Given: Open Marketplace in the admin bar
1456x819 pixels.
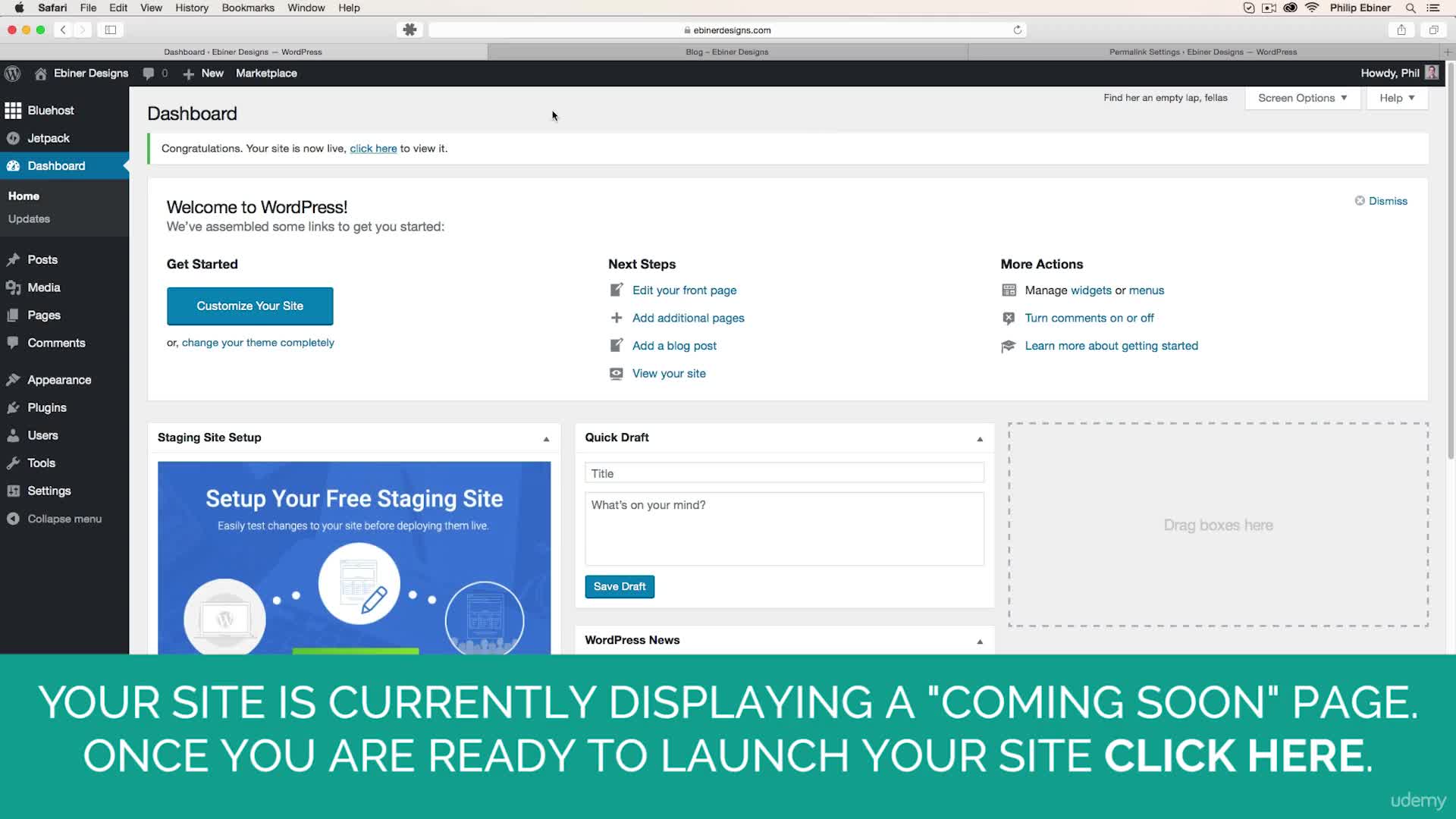Looking at the screenshot, I should point(266,74).
